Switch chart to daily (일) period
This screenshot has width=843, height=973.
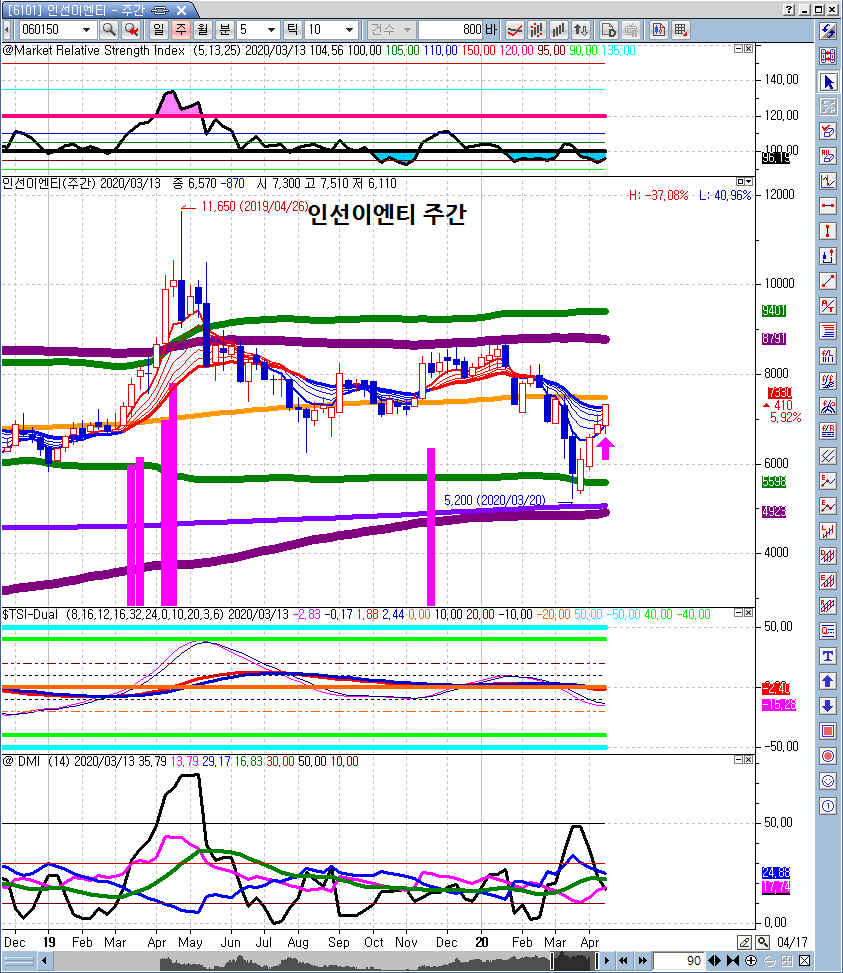click(x=160, y=29)
